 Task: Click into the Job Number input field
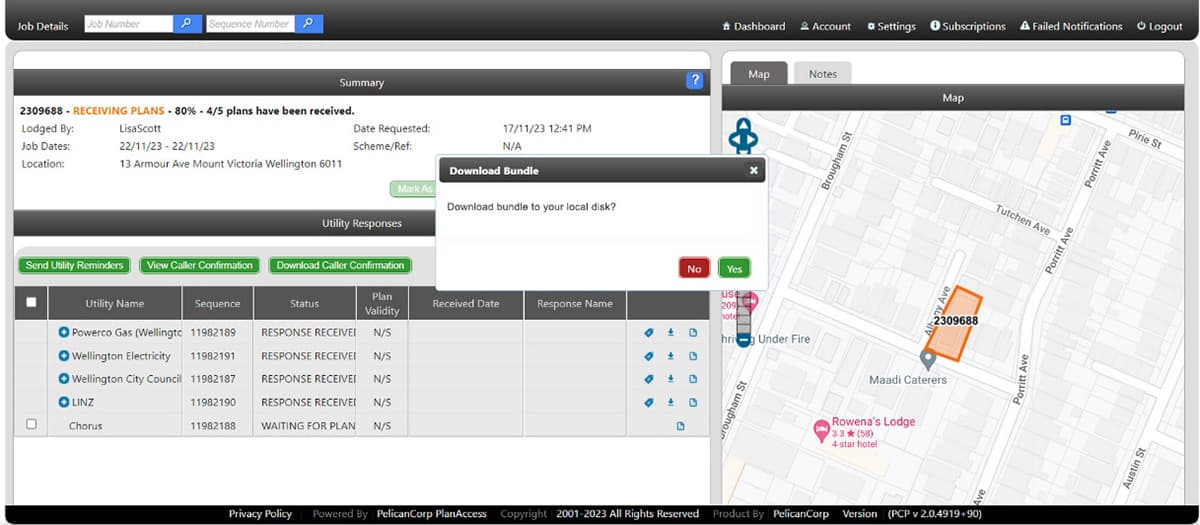[128, 24]
